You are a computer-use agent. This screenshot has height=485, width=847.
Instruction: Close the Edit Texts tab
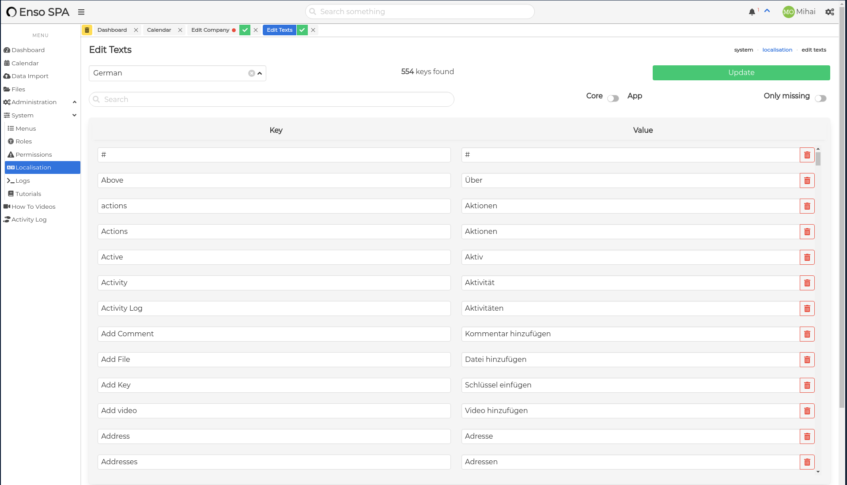point(313,30)
